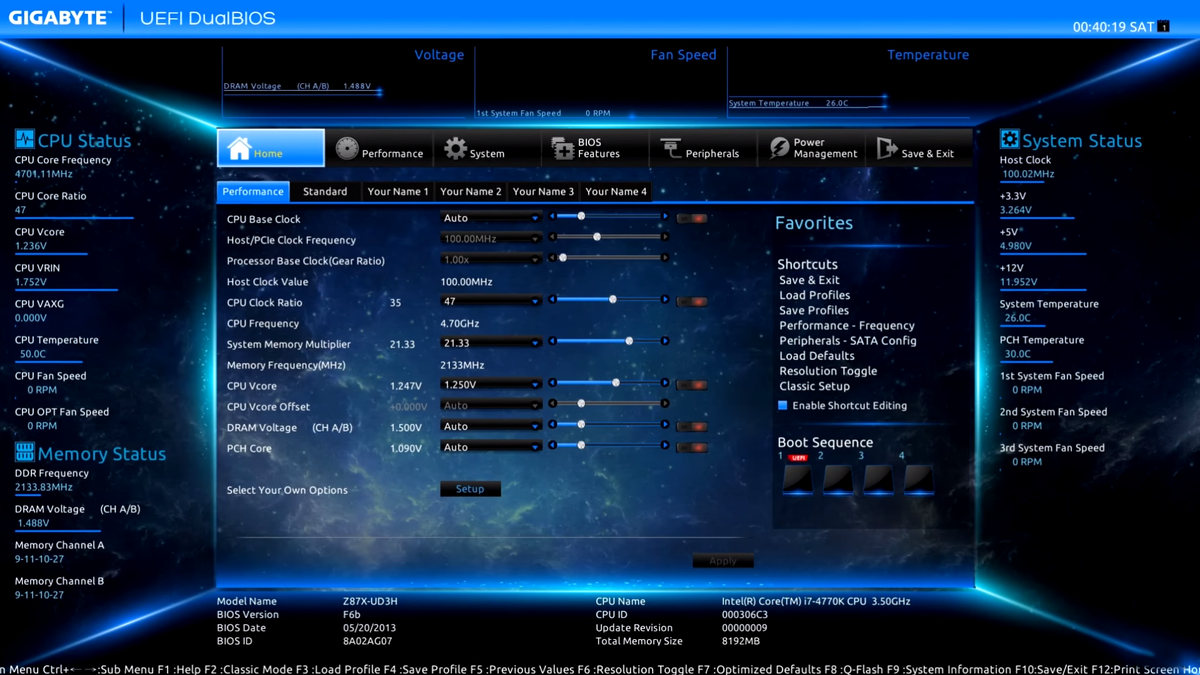Switch to the Performance sub-tab
The height and width of the screenshot is (675, 1200).
click(x=253, y=191)
